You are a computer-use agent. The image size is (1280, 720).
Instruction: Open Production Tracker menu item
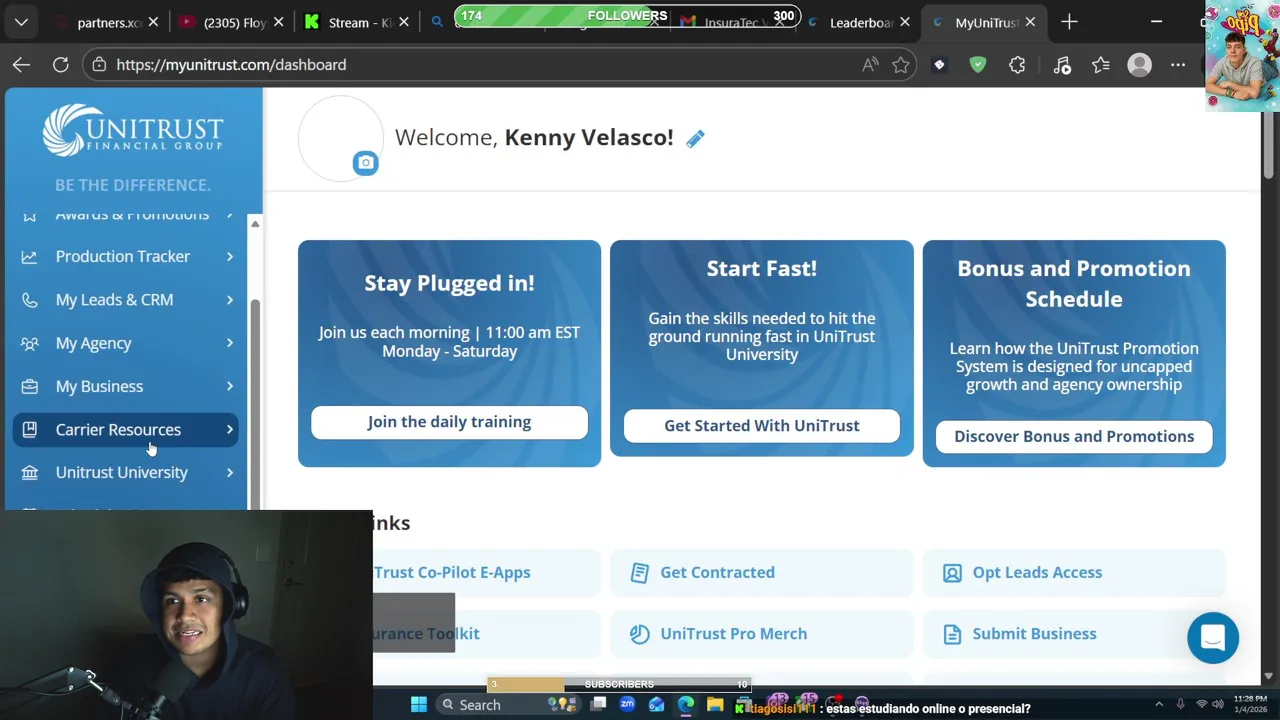(x=126, y=257)
